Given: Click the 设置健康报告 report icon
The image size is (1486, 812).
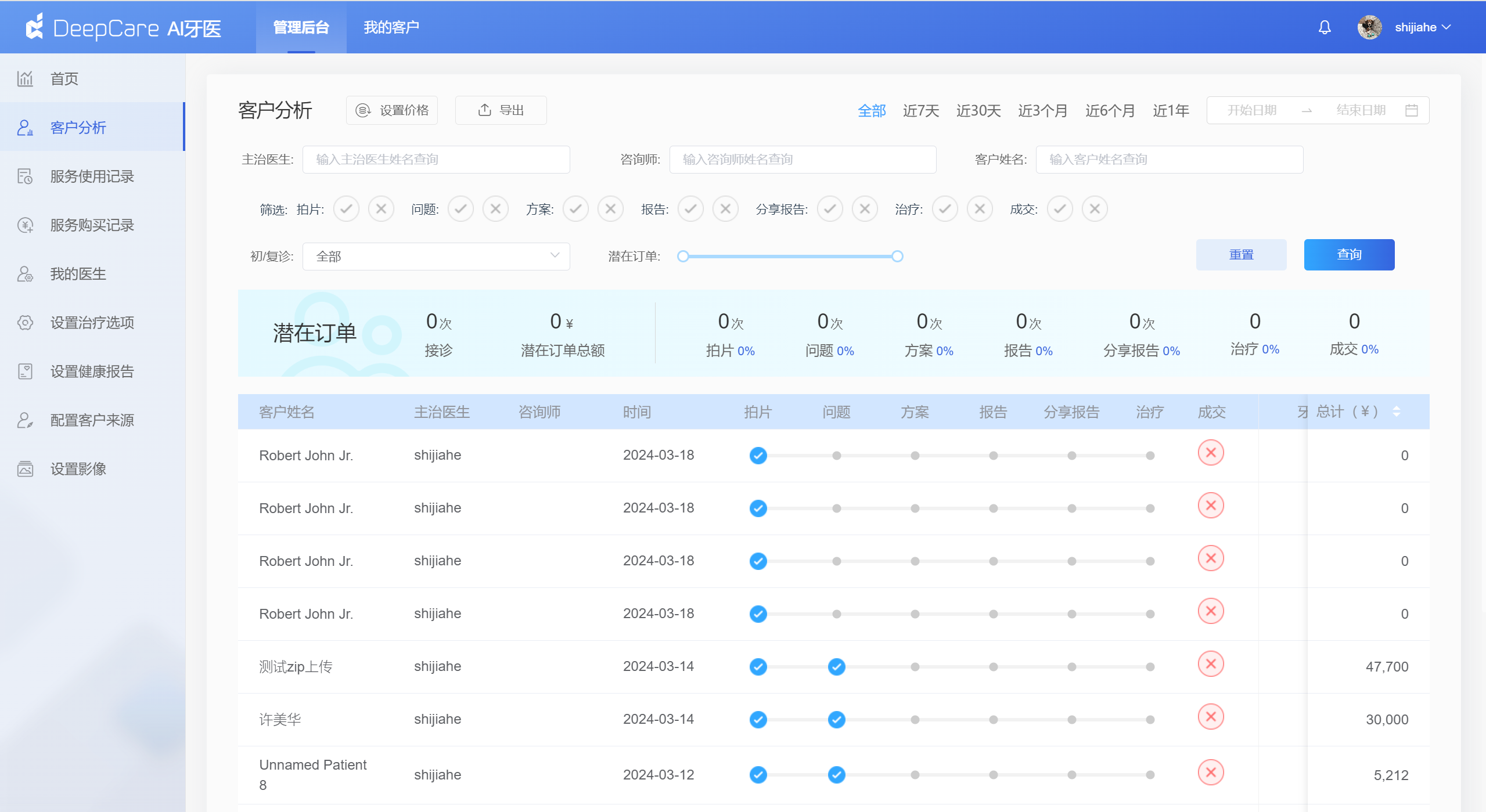Looking at the screenshot, I should click(25, 371).
